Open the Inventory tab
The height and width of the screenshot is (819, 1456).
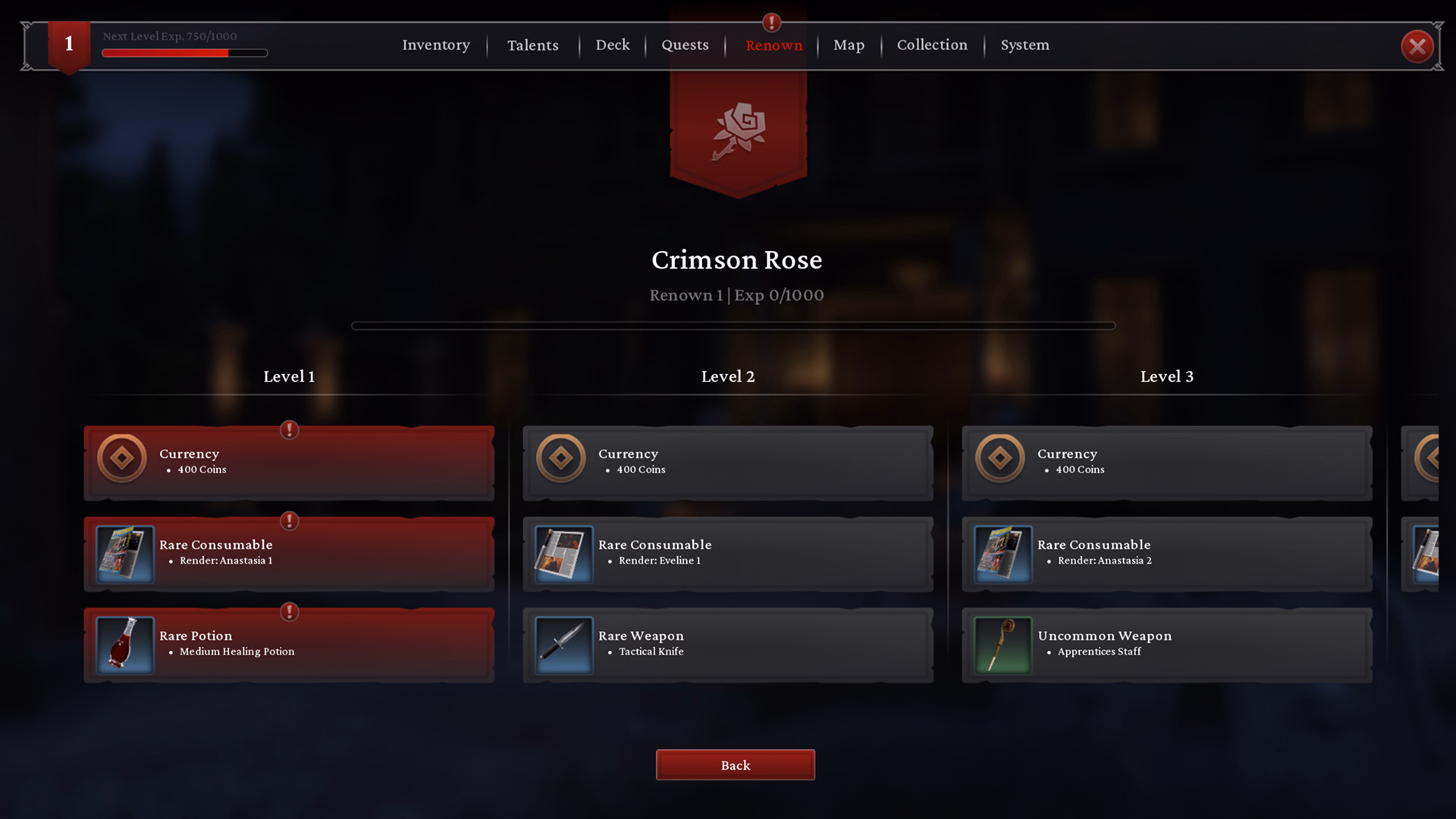[436, 45]
